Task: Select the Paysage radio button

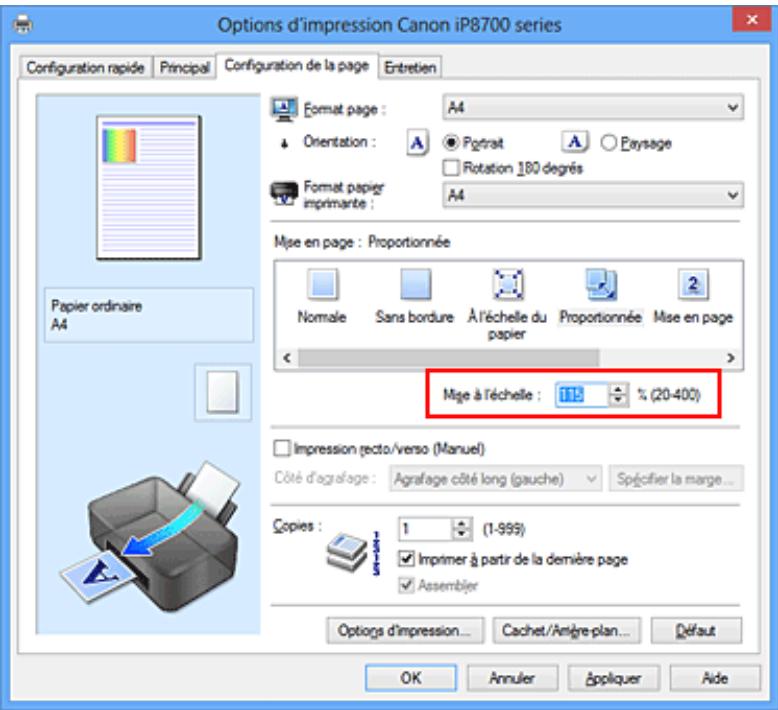Action: point(608,143)
